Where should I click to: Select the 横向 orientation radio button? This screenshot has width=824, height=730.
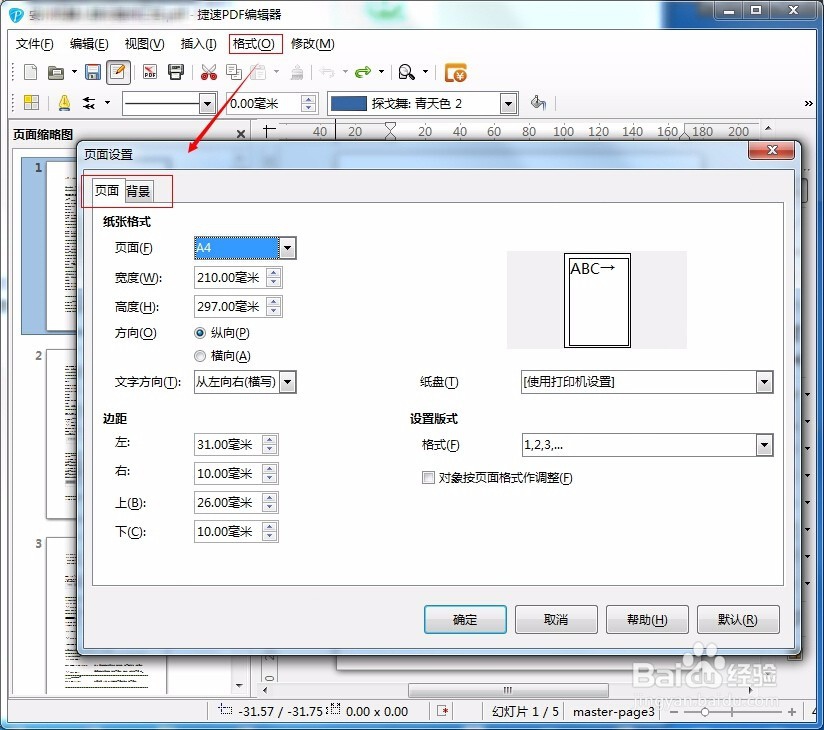click(x=198, y=356)
